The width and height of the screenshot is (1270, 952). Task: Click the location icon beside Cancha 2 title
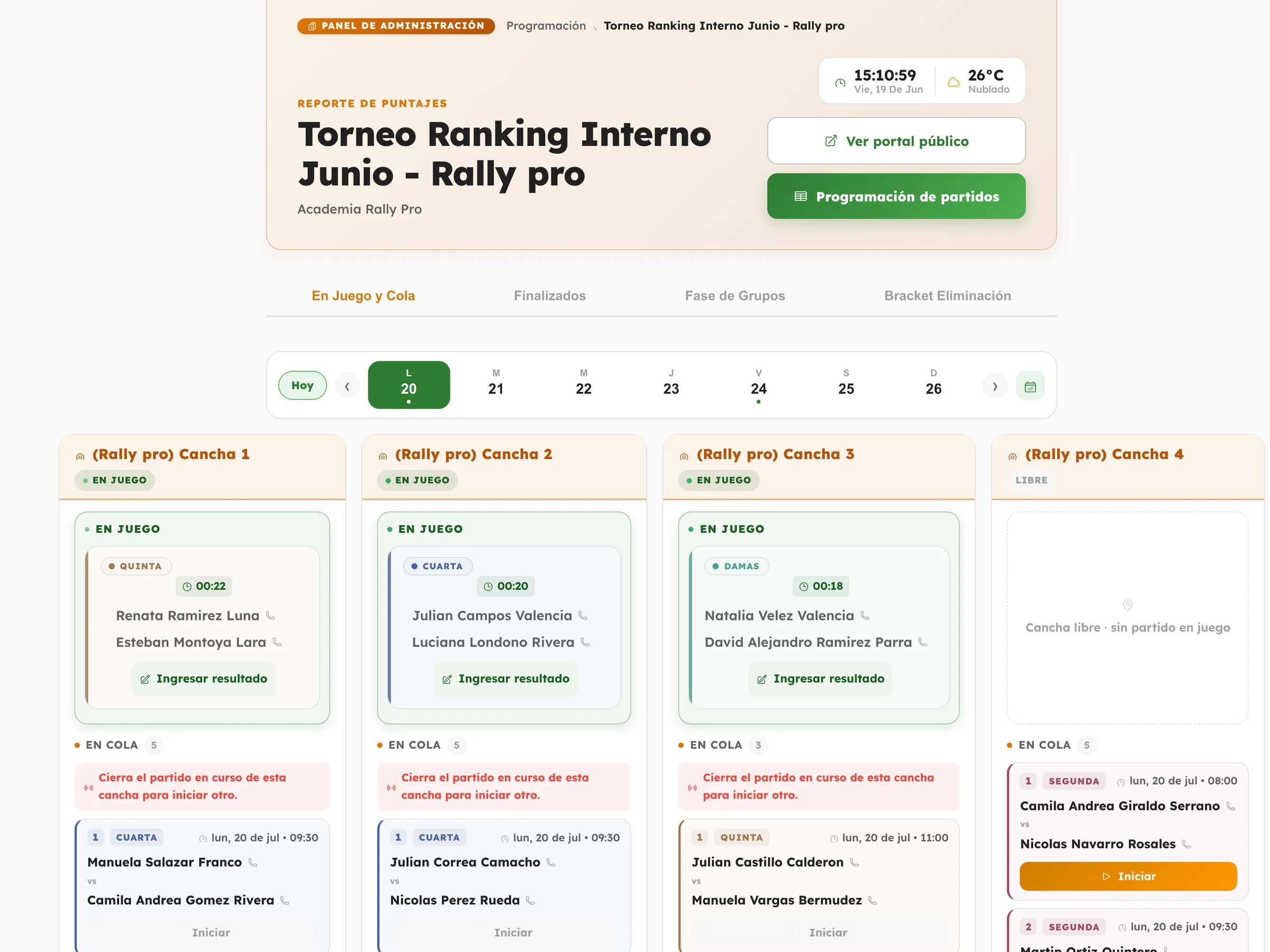pos(383,457)
